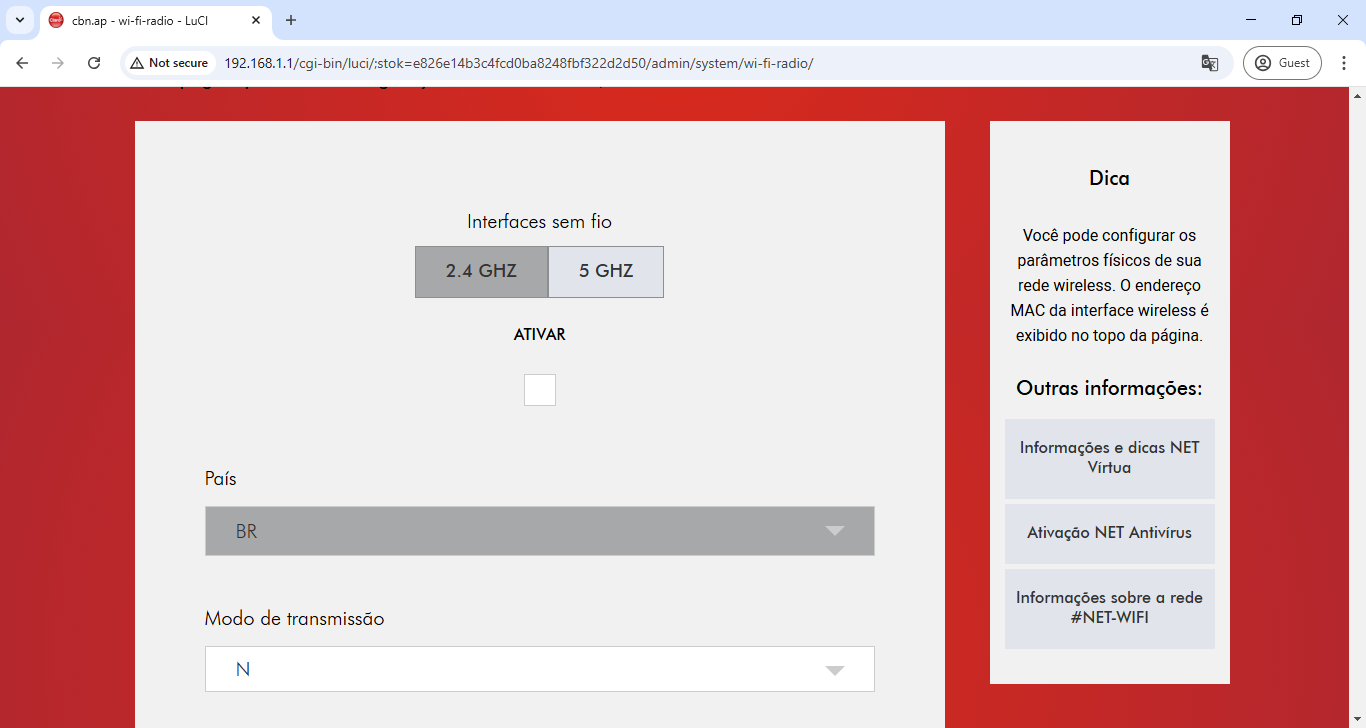Open Informações sobre a rede #NET-WIFI
The image size is (1366, 728).
coord(1109,608)
